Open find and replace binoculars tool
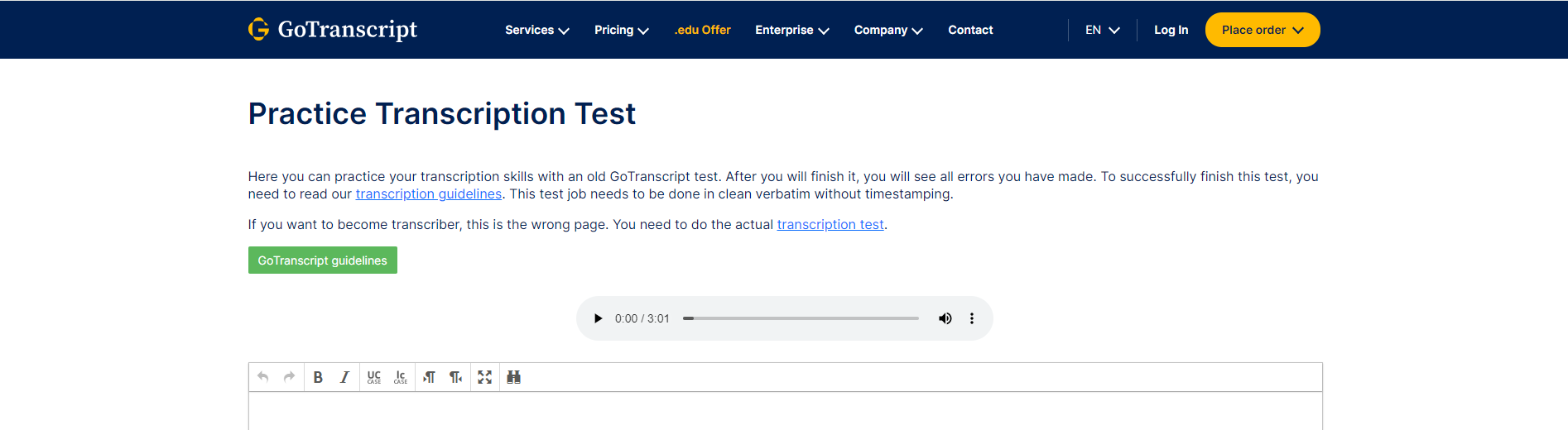Image resolution: width=1568 pixels, height=430 pixels. pyautogui.click(x=514, y=377)
